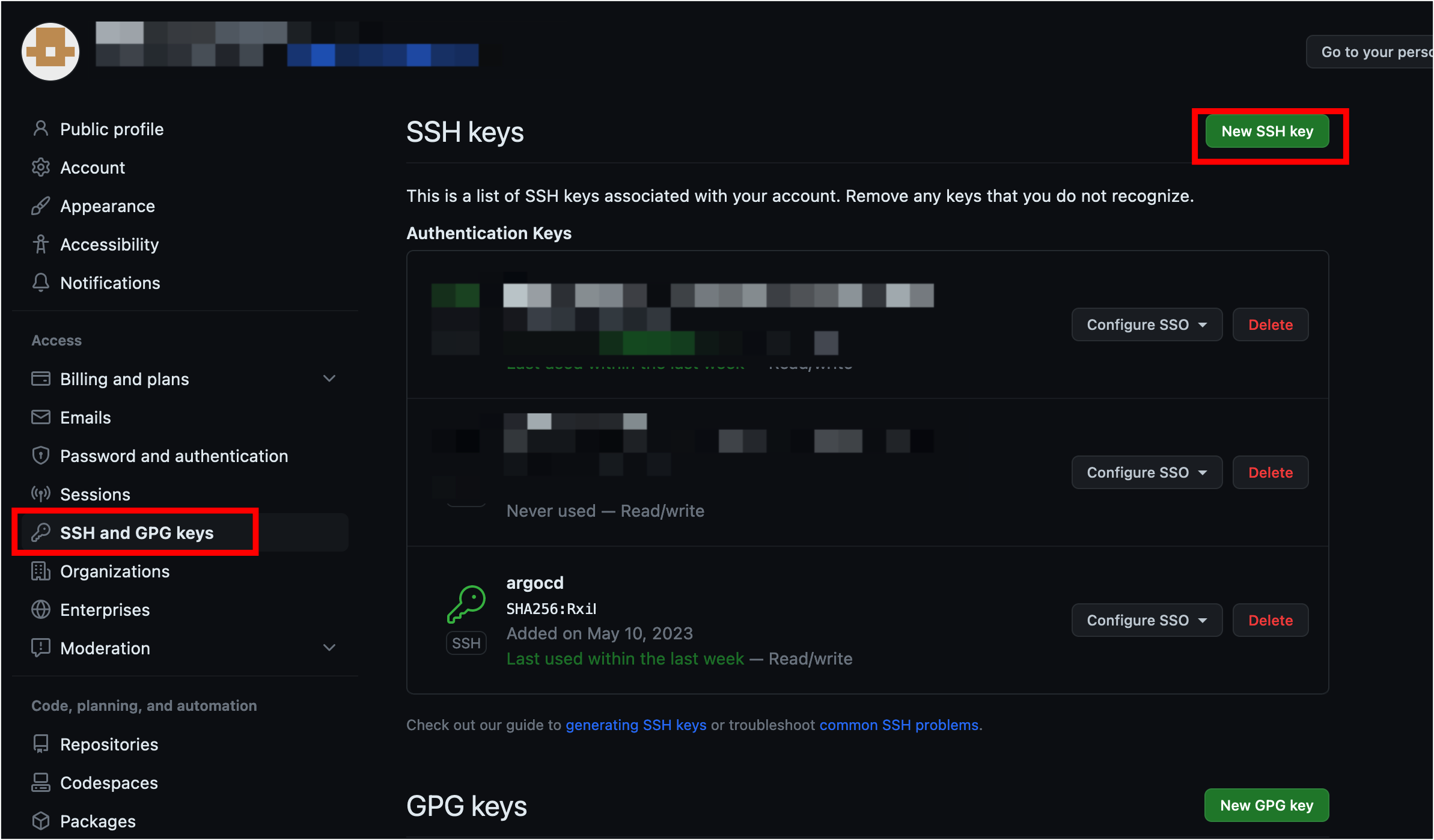Click the Accessibility figure icon

coord(41,244)
